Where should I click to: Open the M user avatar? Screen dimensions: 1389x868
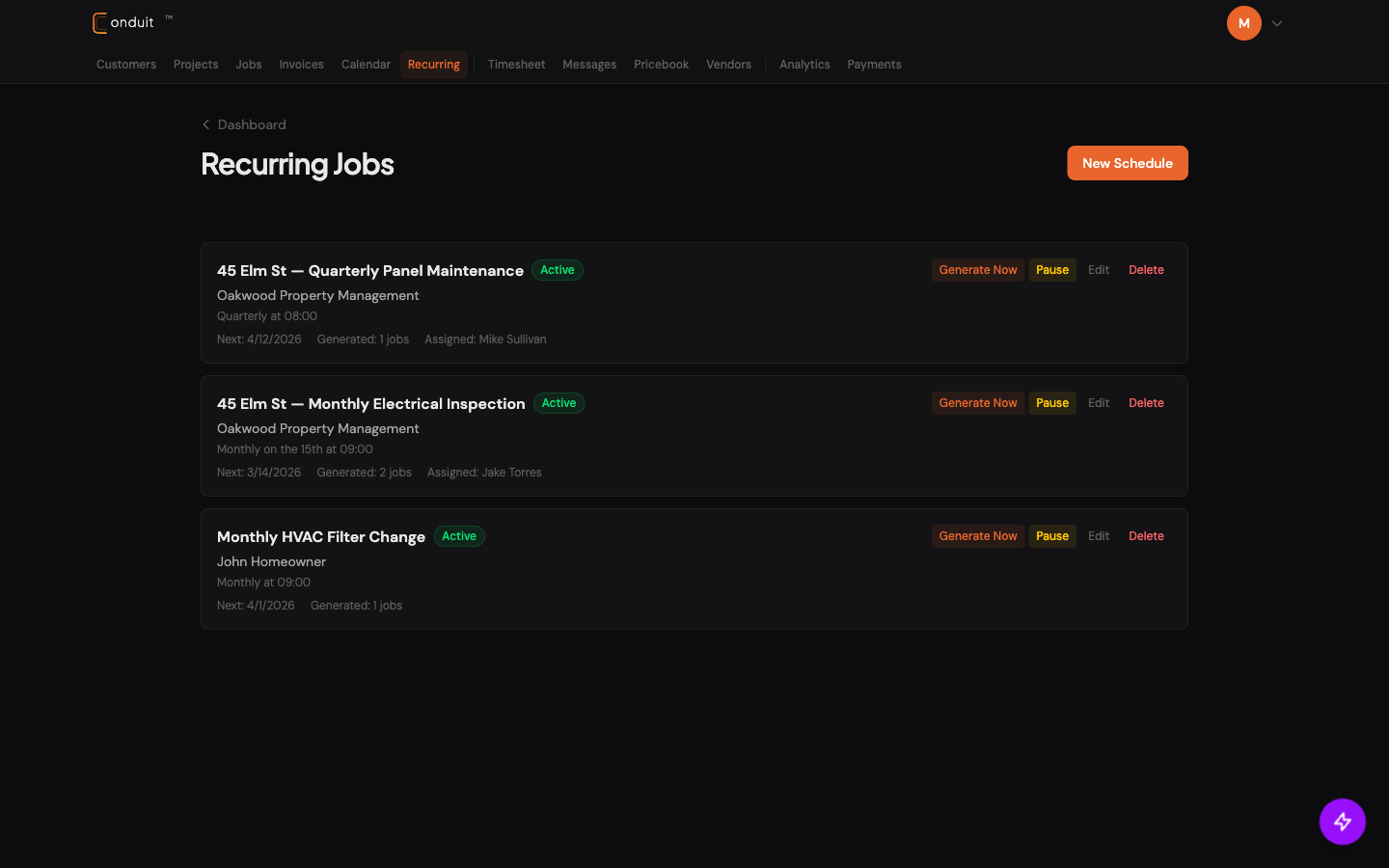tap(1244, 23)
